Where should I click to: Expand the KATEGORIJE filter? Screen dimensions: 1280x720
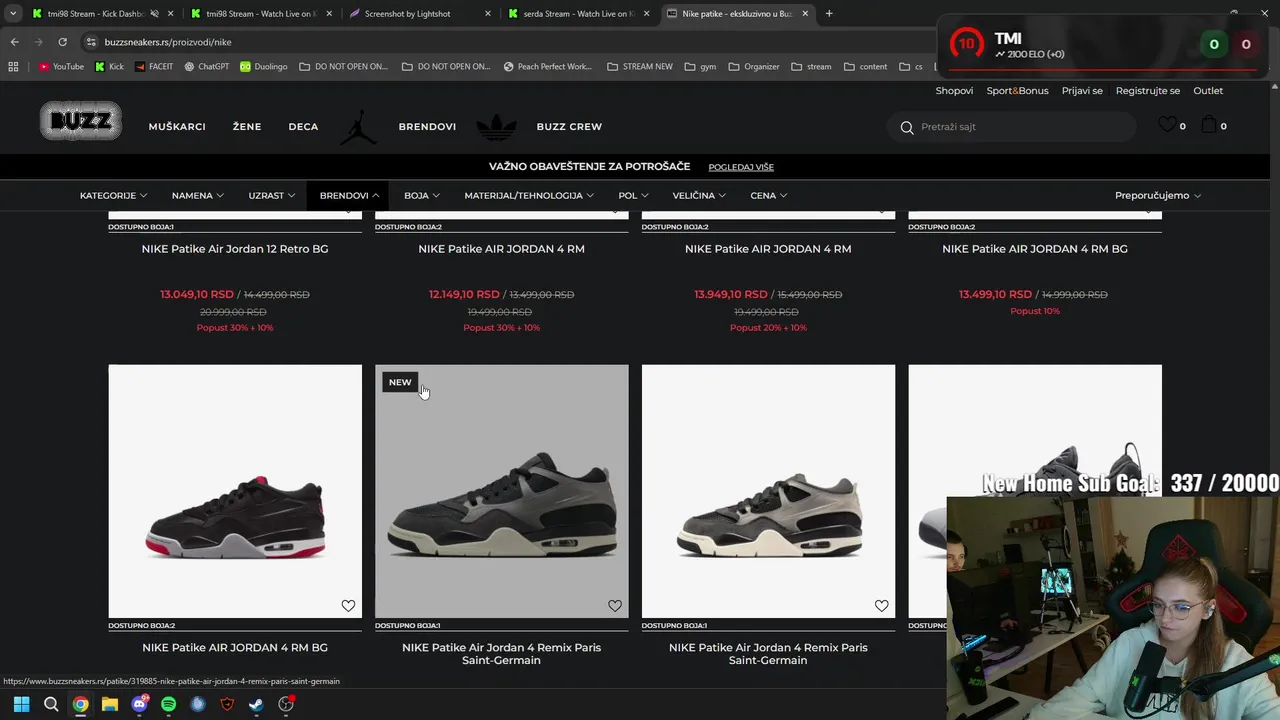[x=113, y=195]
